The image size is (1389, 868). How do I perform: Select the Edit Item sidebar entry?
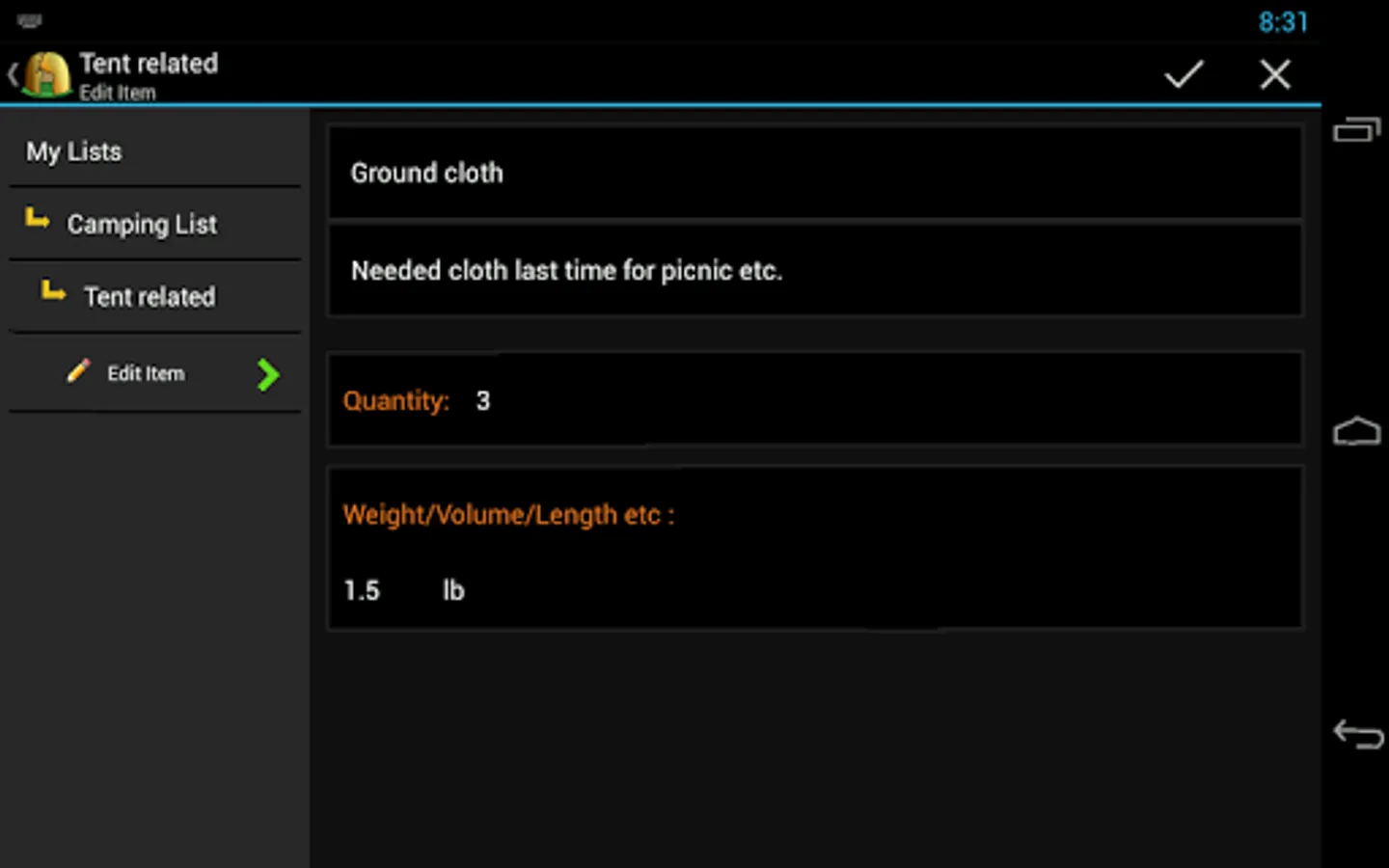point(146,373)
